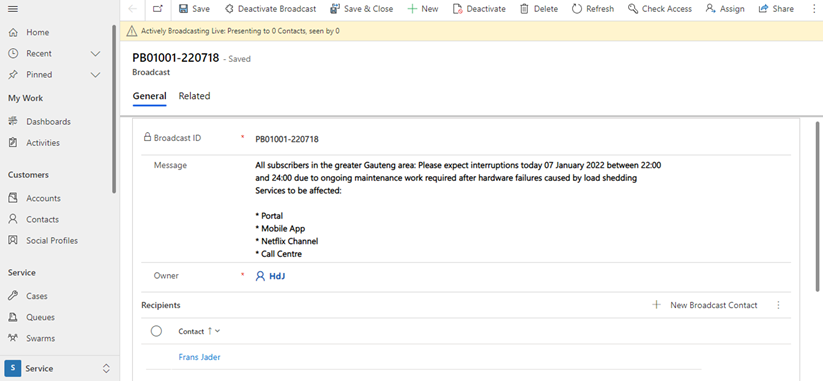Open Queues in sidebar
This screenshot has height=382, width=823.
pos(40,317)
